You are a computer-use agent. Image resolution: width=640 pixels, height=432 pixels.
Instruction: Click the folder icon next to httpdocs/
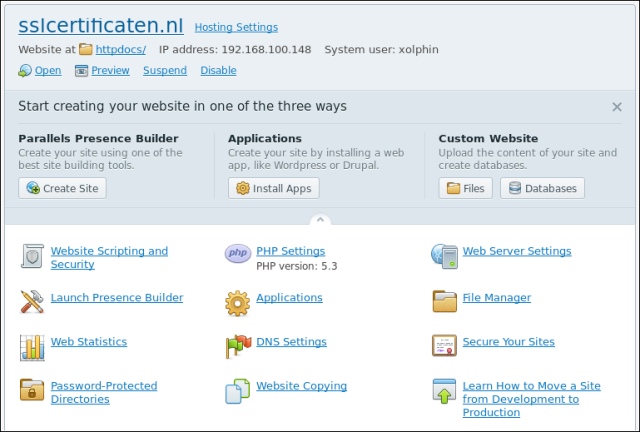(86, 49)
